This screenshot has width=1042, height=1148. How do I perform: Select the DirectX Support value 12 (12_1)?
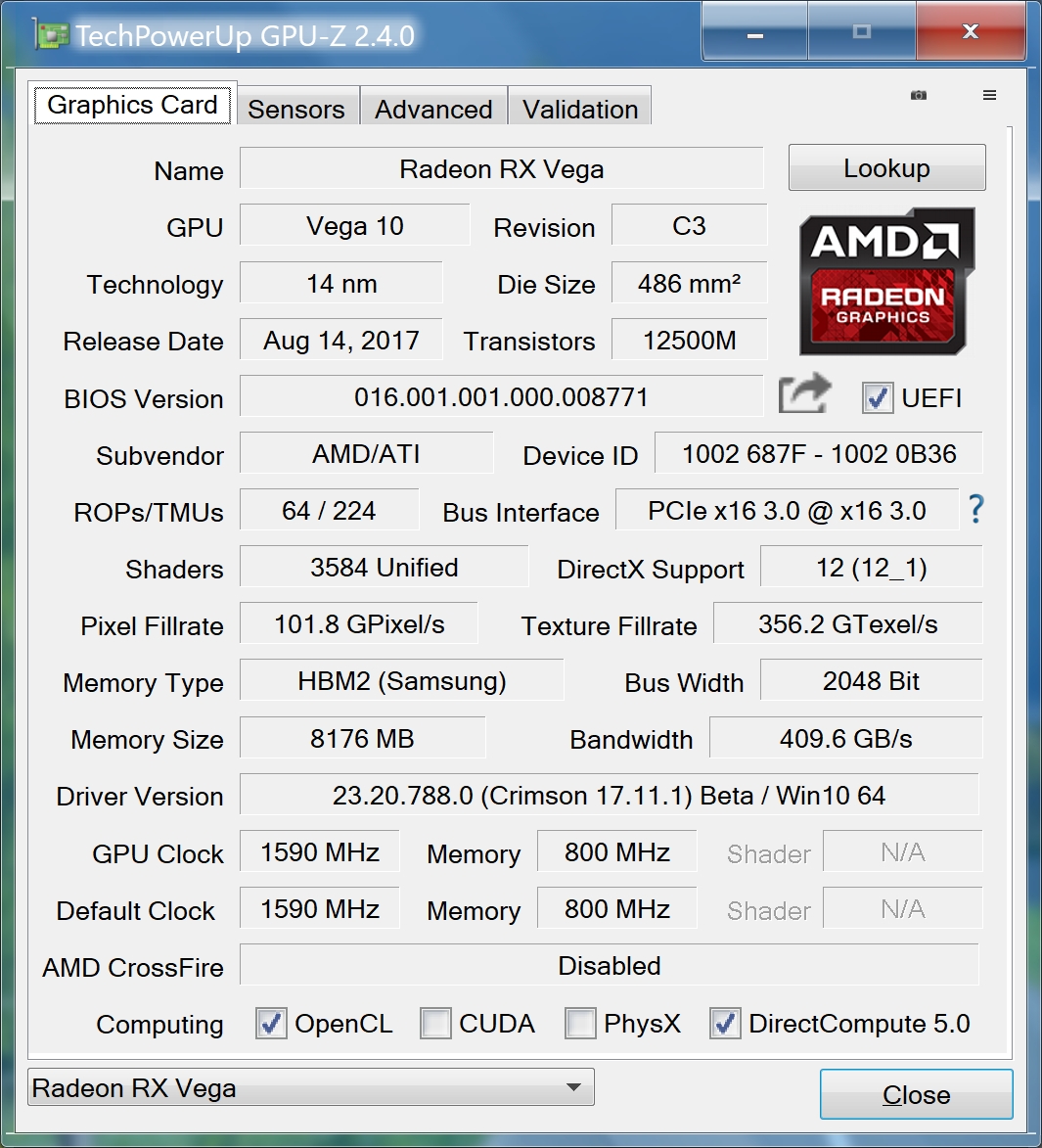coord(872,568)
